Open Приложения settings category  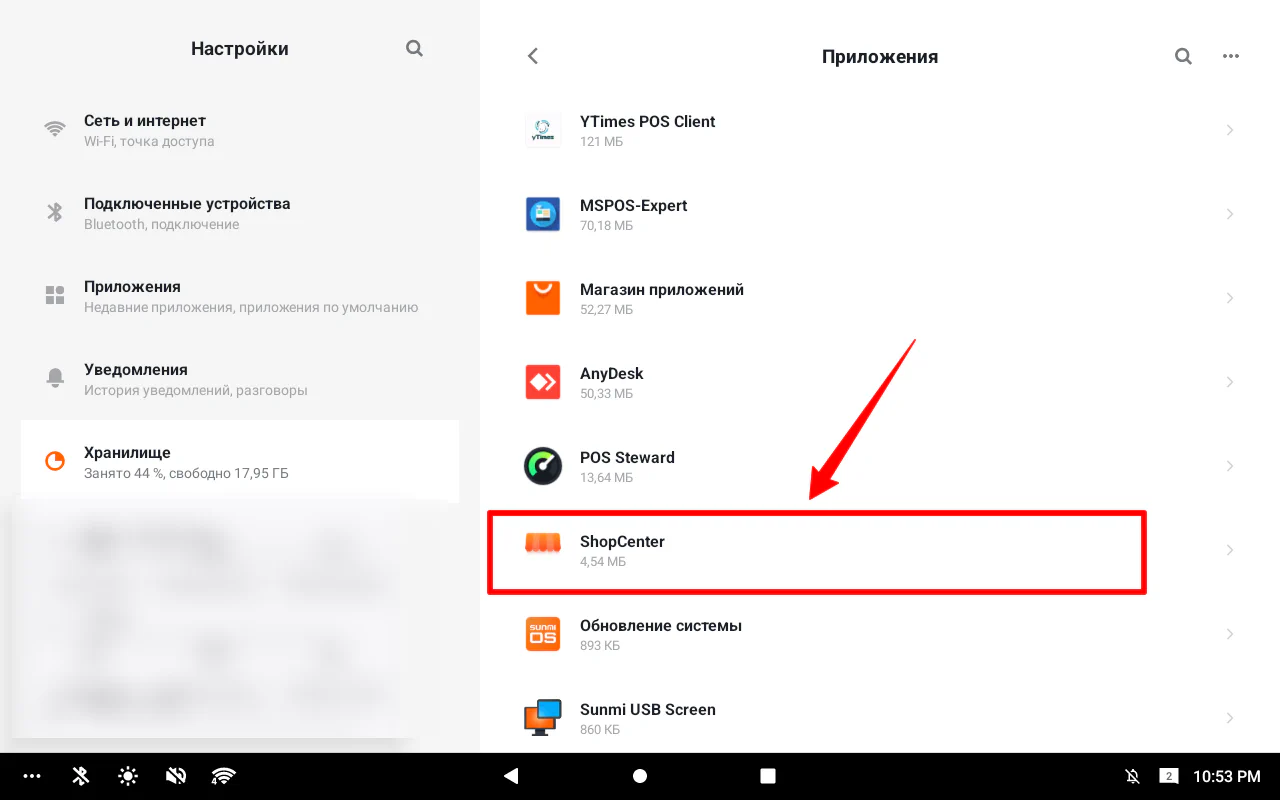point(240,296)
